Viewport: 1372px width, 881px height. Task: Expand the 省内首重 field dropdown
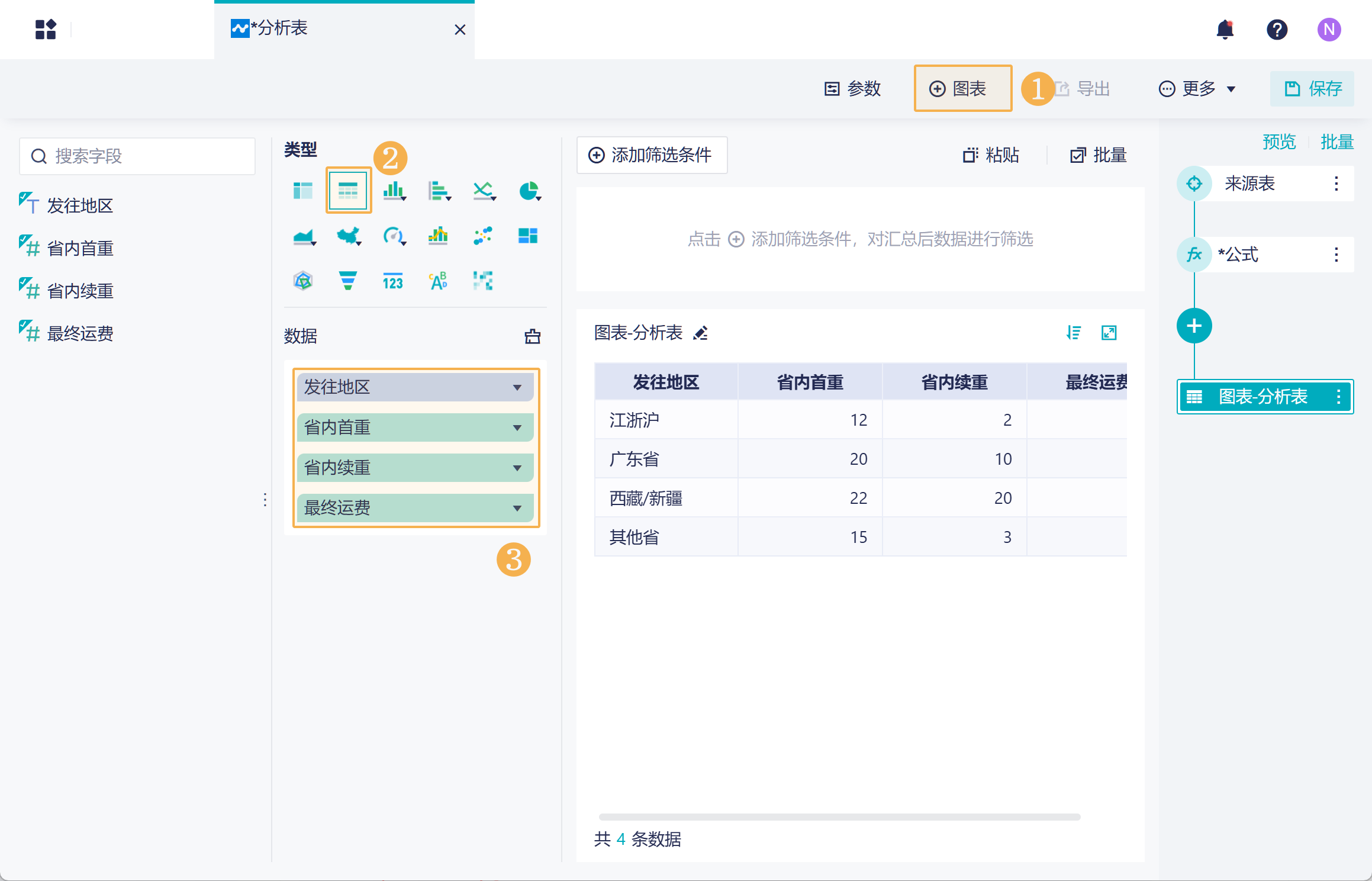[x=517, y=428]
